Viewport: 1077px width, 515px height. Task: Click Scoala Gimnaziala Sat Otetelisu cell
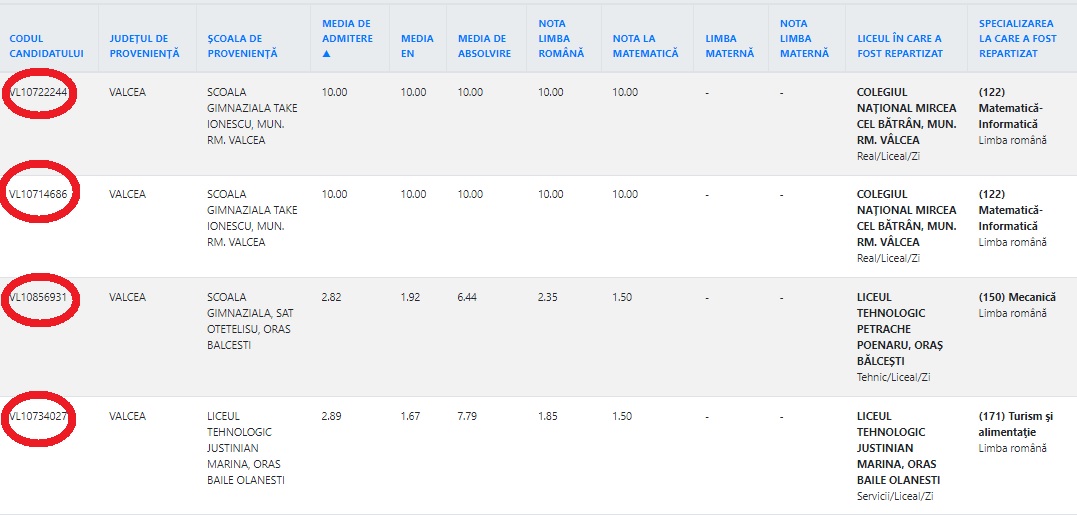(x=251, y=321)
